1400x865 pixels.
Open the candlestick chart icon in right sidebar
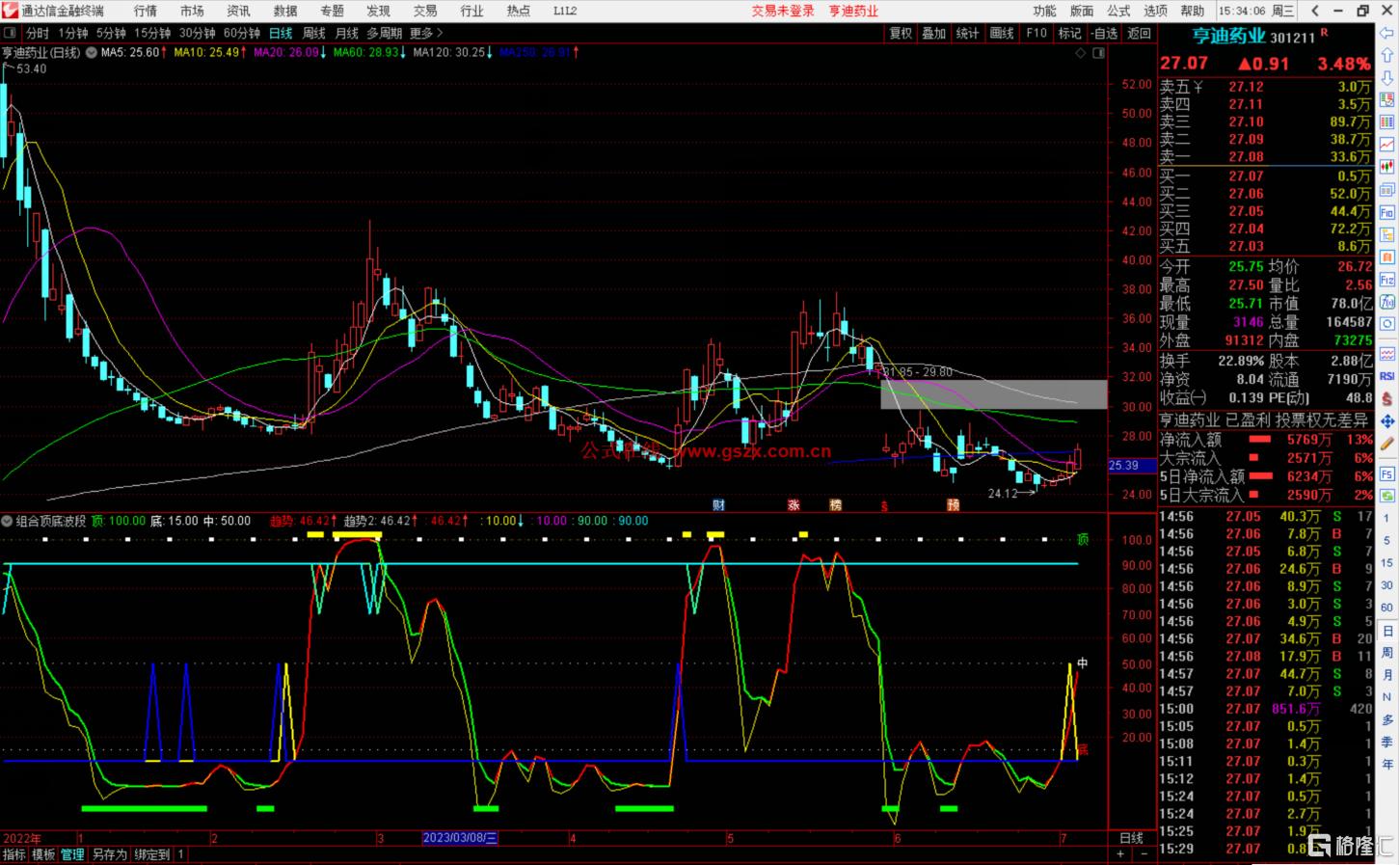point(1387,166)
